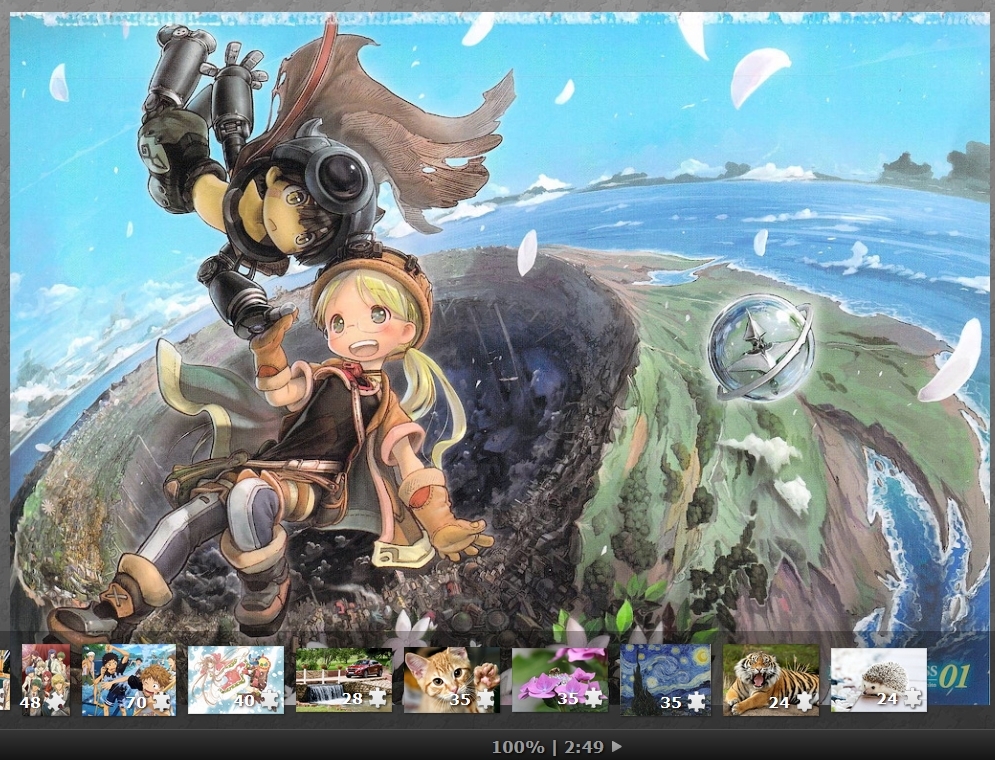The height and width of the screenshot is (760, 995).
Task: Click puzzle piece icon on purple flowers thumbnail
Action: point(594,698)
